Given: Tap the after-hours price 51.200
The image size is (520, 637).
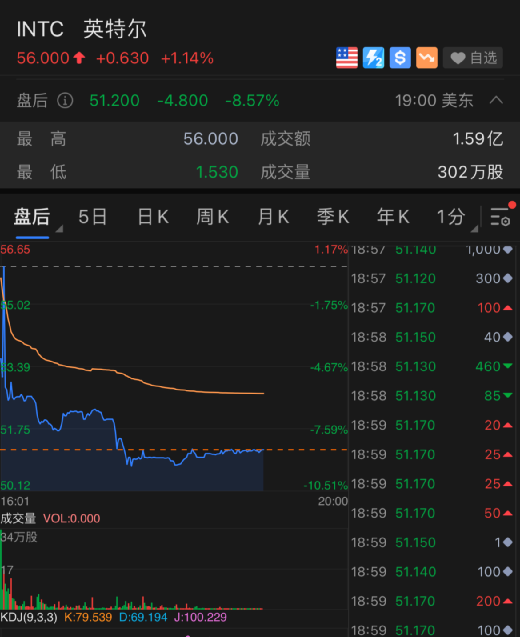Looking at the screenshot, I should coord(114,100).
